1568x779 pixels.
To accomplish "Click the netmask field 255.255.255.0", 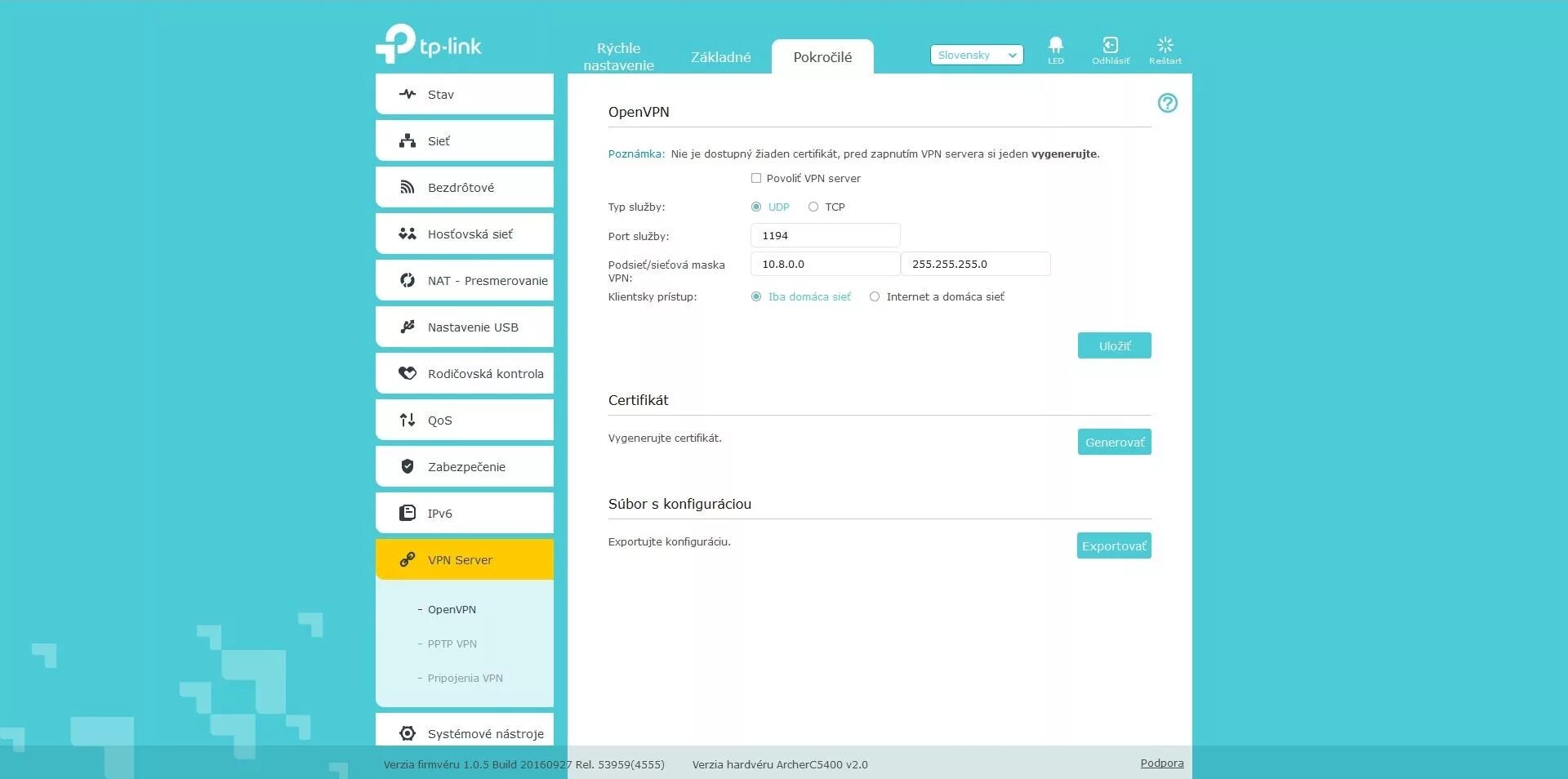I will click(975, 264).
